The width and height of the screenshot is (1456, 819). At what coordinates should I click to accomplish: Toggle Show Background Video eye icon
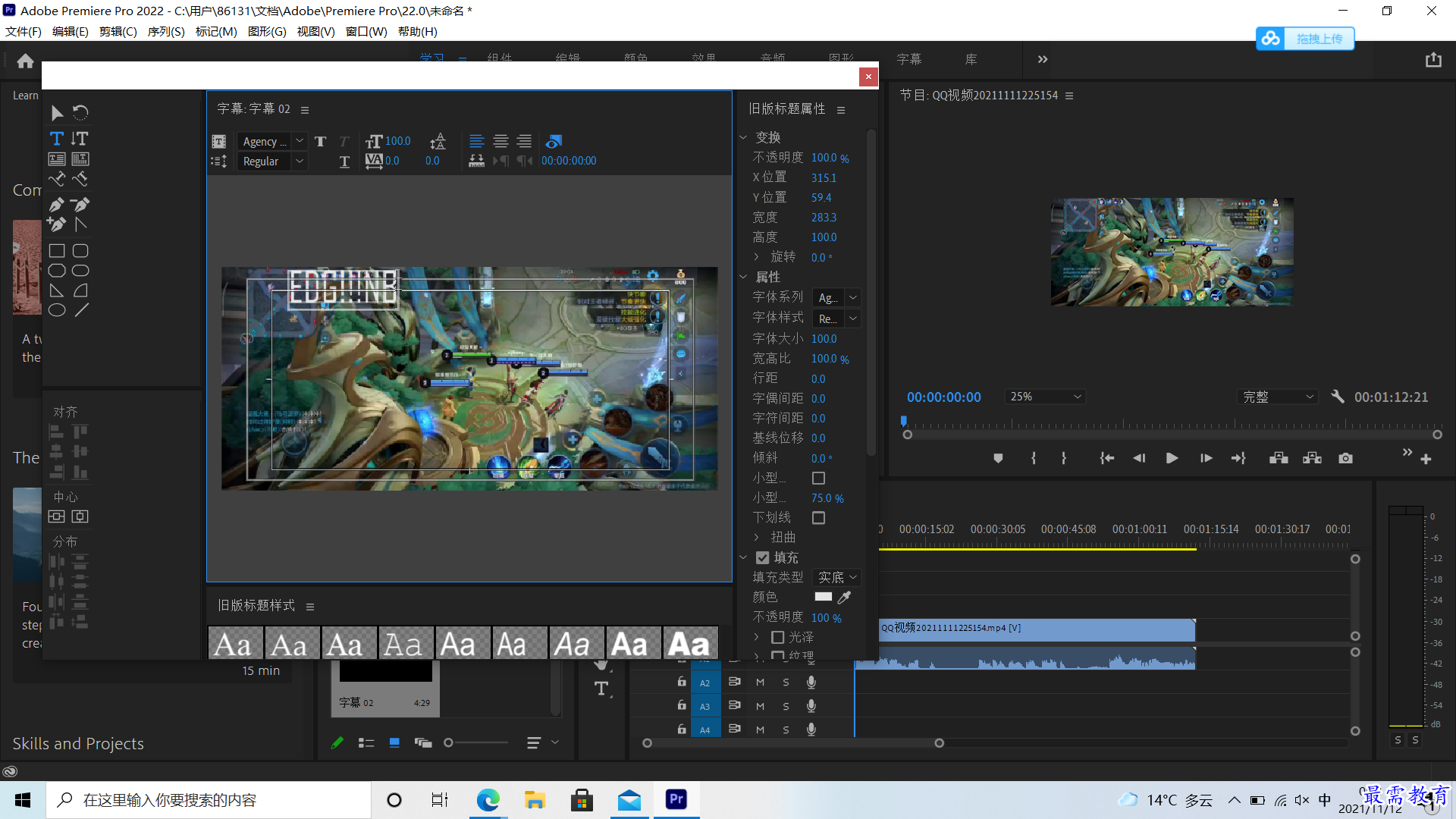(x=554, y=141)
